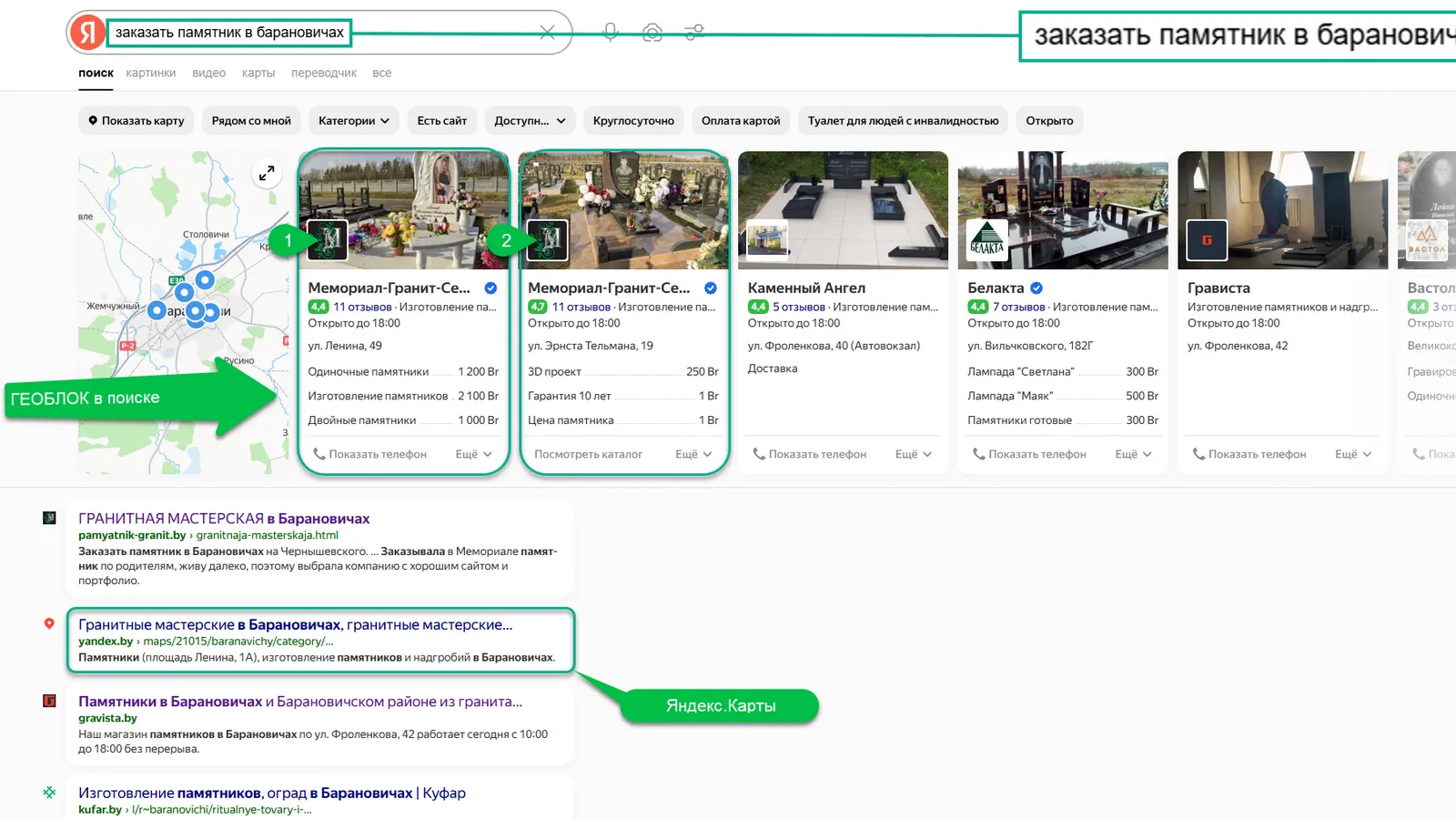Enable the Оплата картой filter

point(741,121)
